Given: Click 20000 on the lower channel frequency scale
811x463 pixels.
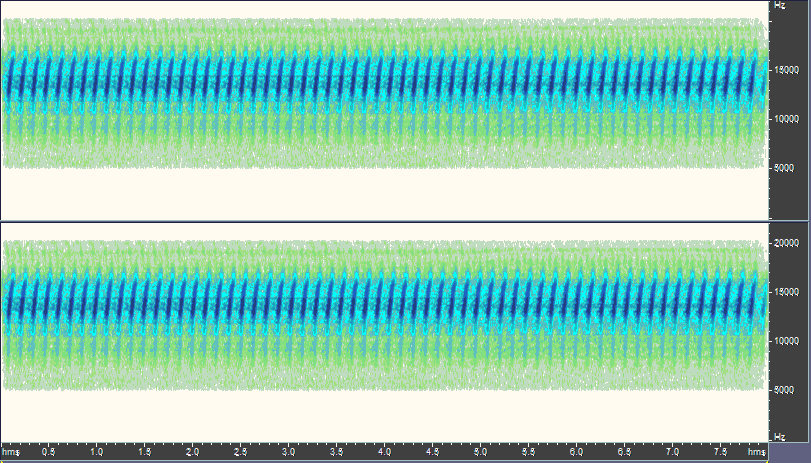Looking at the screenshot, I should [x=786, y=243].
